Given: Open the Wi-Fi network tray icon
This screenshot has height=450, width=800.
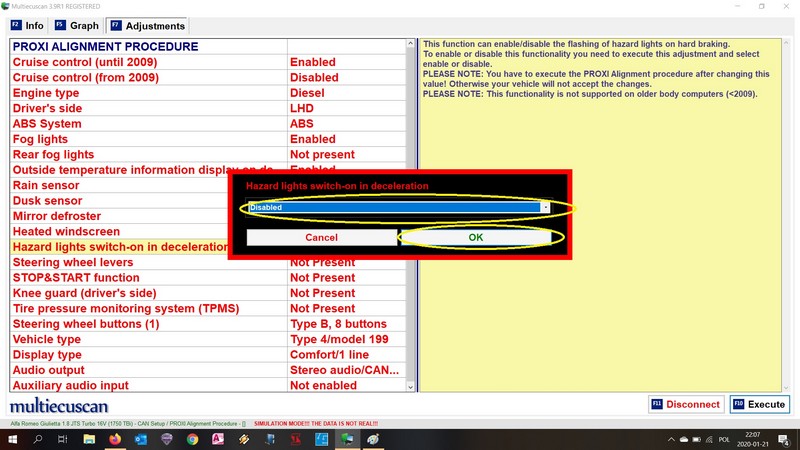Looking at the screenshot, I should tap(709, 439).
